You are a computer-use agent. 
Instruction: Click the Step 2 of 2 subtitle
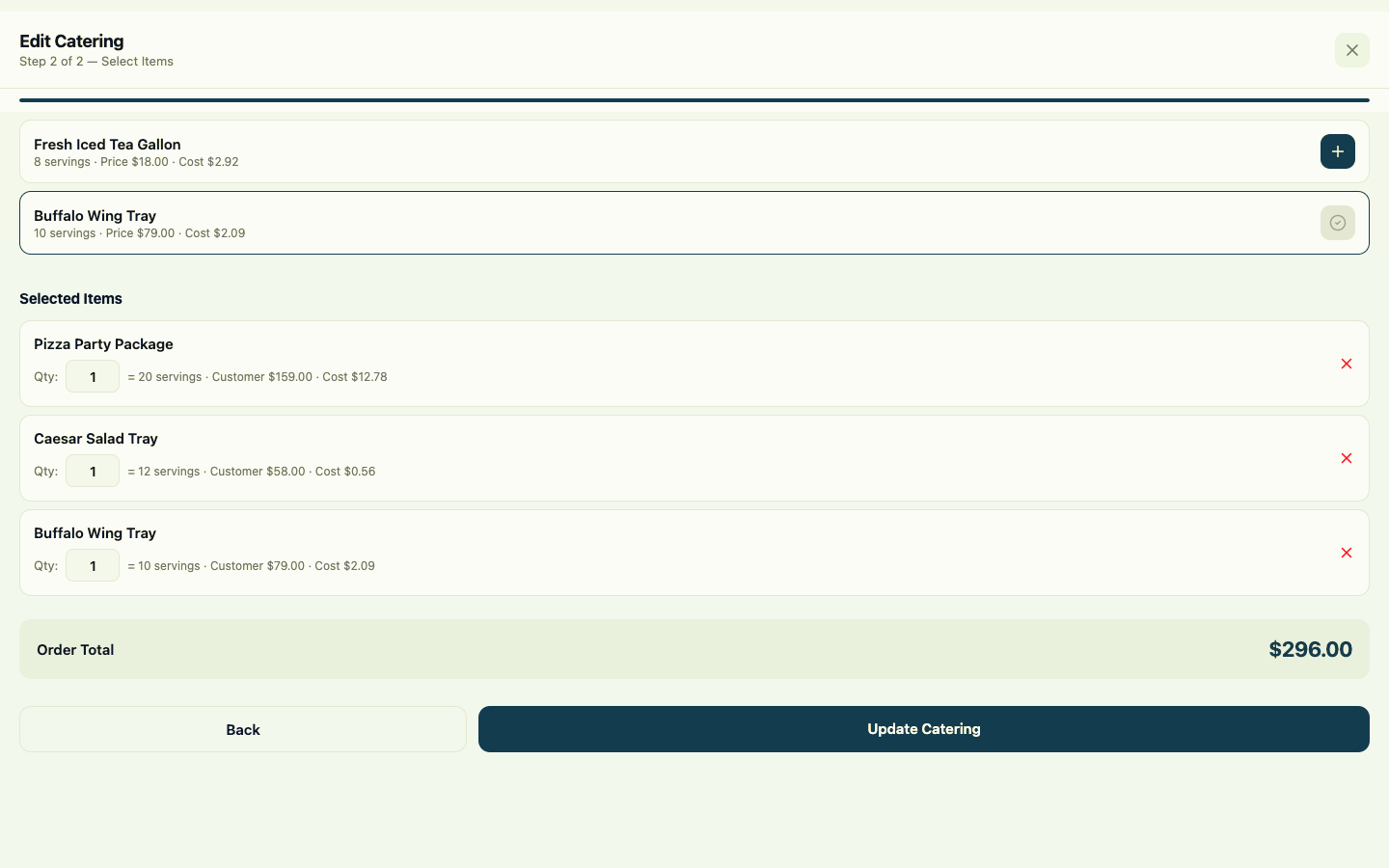pyautogui.click(x=96, y=62)
